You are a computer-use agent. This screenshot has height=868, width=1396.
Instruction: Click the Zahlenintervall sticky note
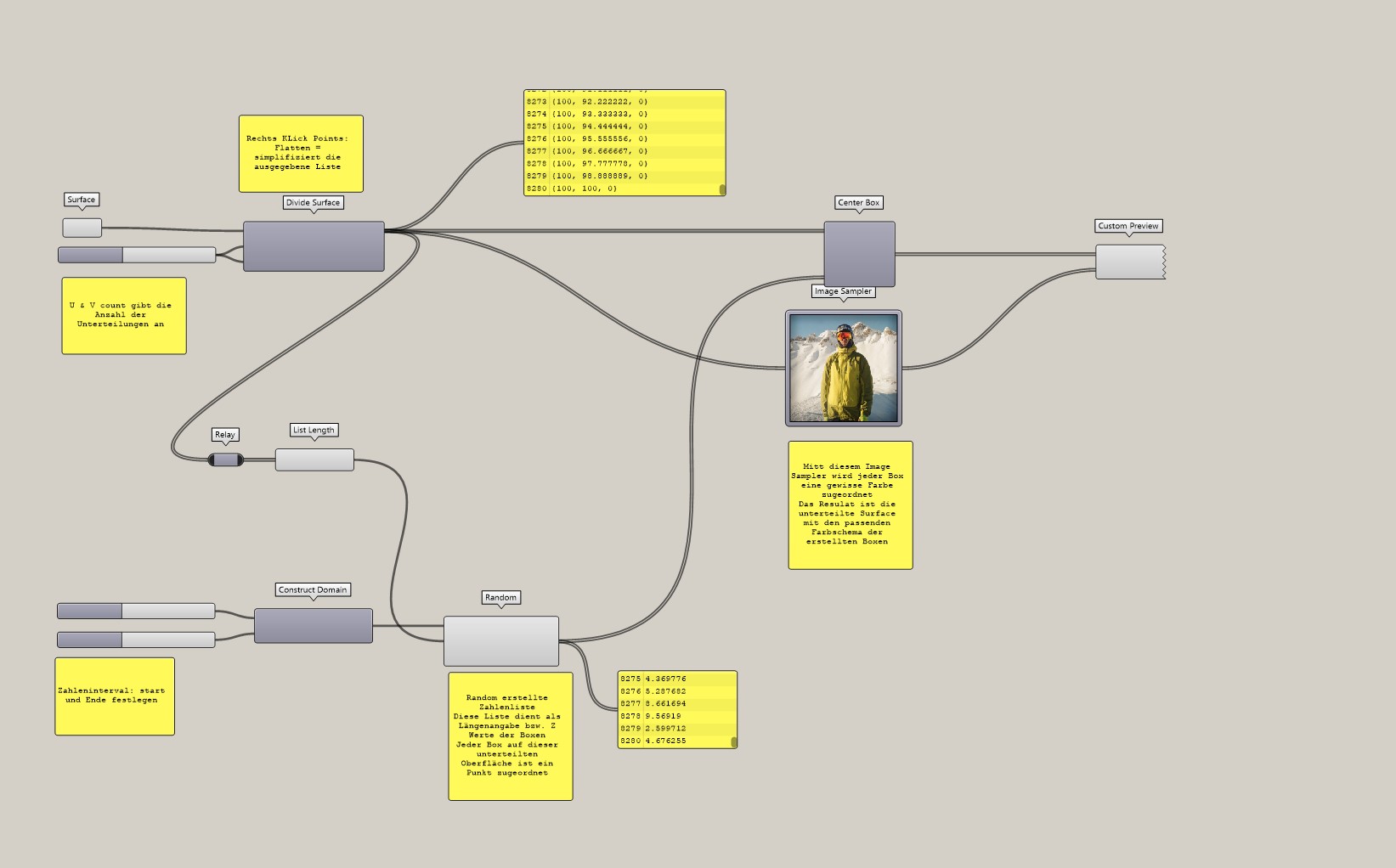(115, 696)
